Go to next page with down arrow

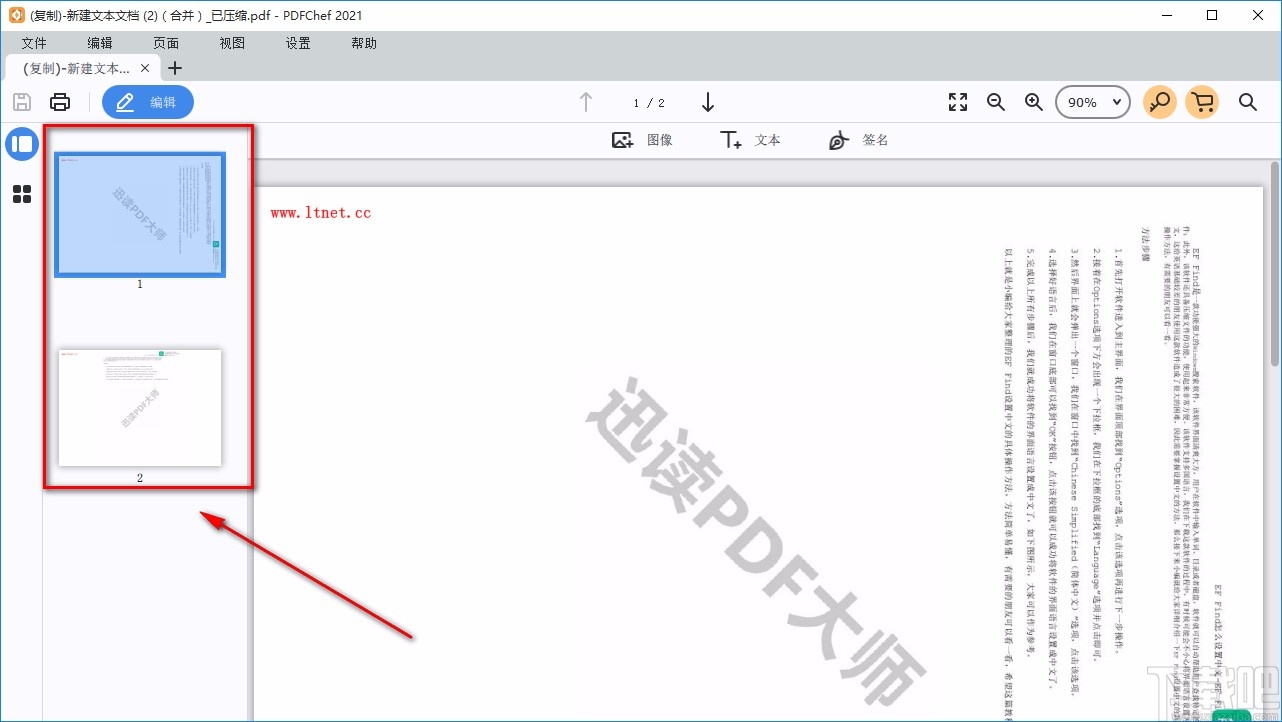click(x=708, y=101)
